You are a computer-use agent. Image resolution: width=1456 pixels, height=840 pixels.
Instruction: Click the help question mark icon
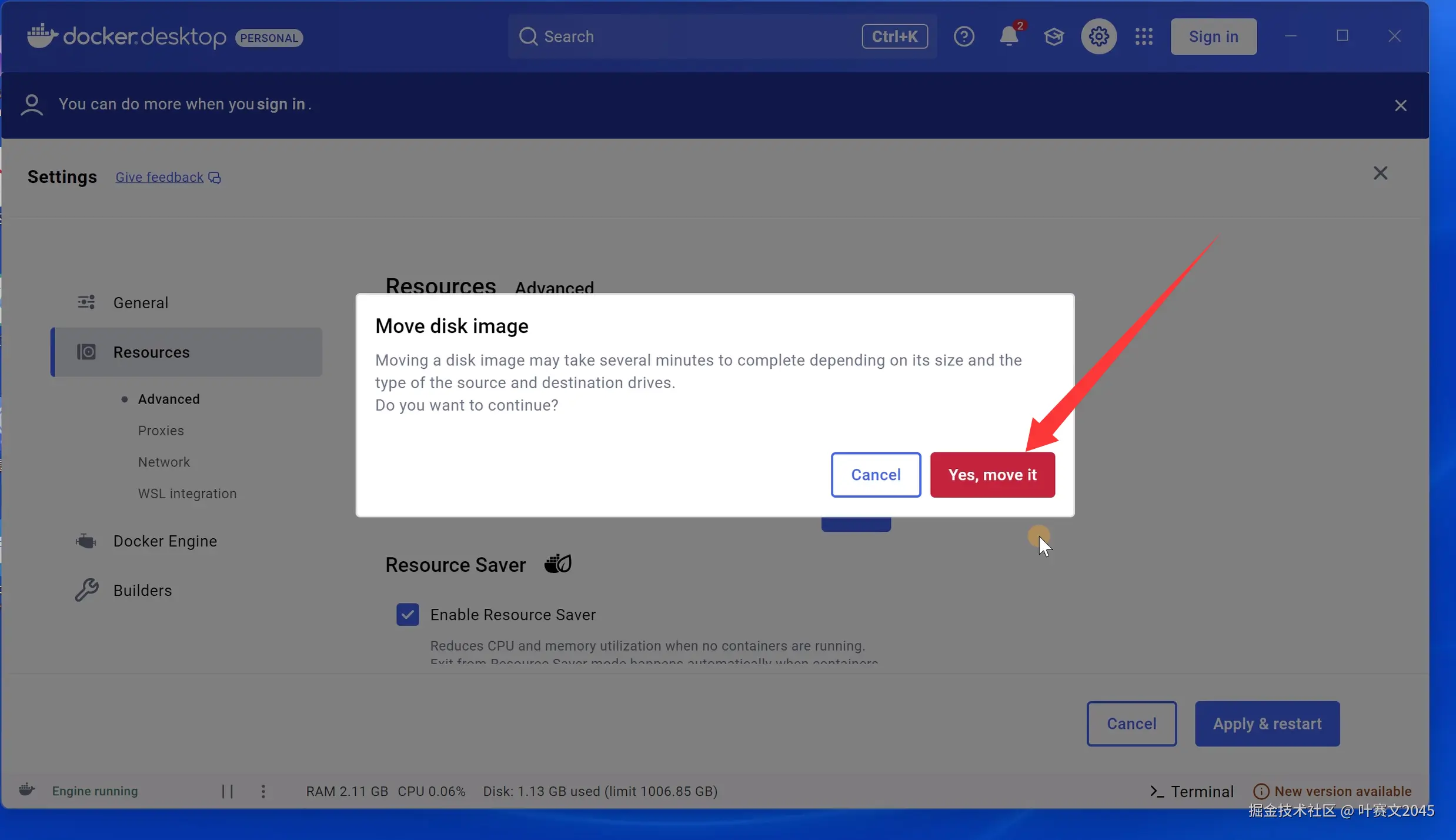[x=964, y=36]
